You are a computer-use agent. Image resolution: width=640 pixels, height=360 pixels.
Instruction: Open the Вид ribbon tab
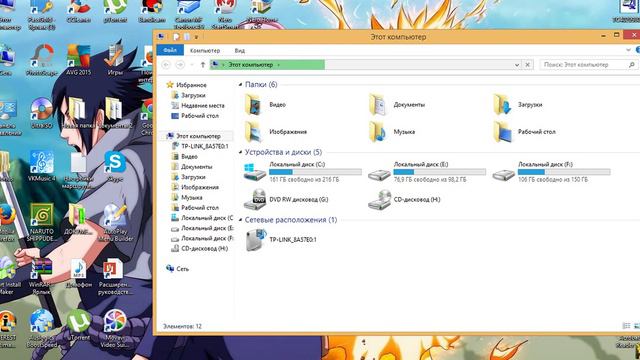(x=240, y=50)
